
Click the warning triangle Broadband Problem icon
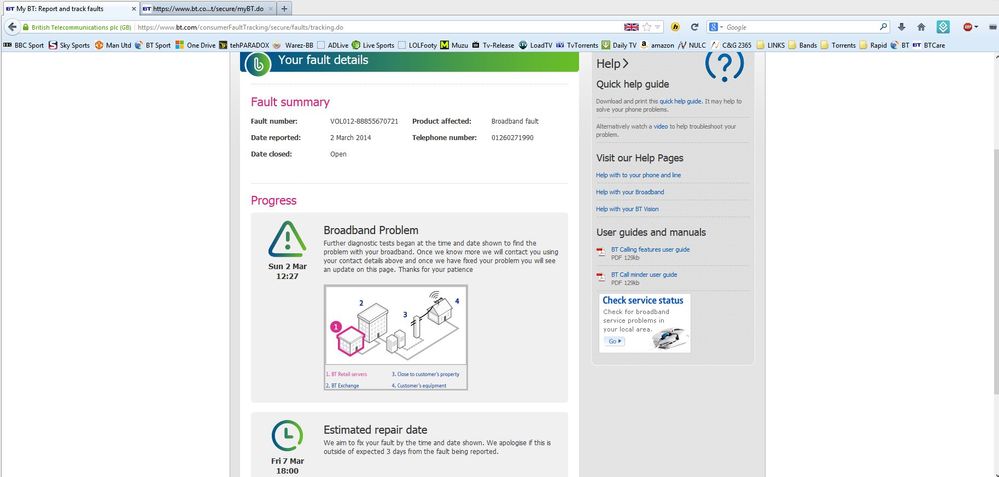click(x=287, y=239)
